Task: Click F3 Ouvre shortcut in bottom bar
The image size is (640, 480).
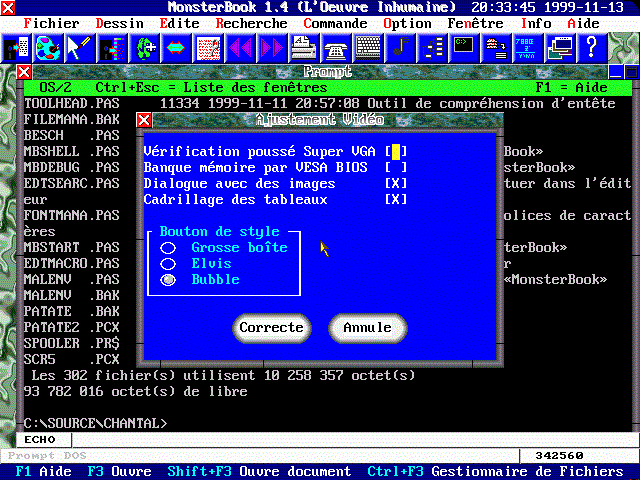Action: (120, 472)
